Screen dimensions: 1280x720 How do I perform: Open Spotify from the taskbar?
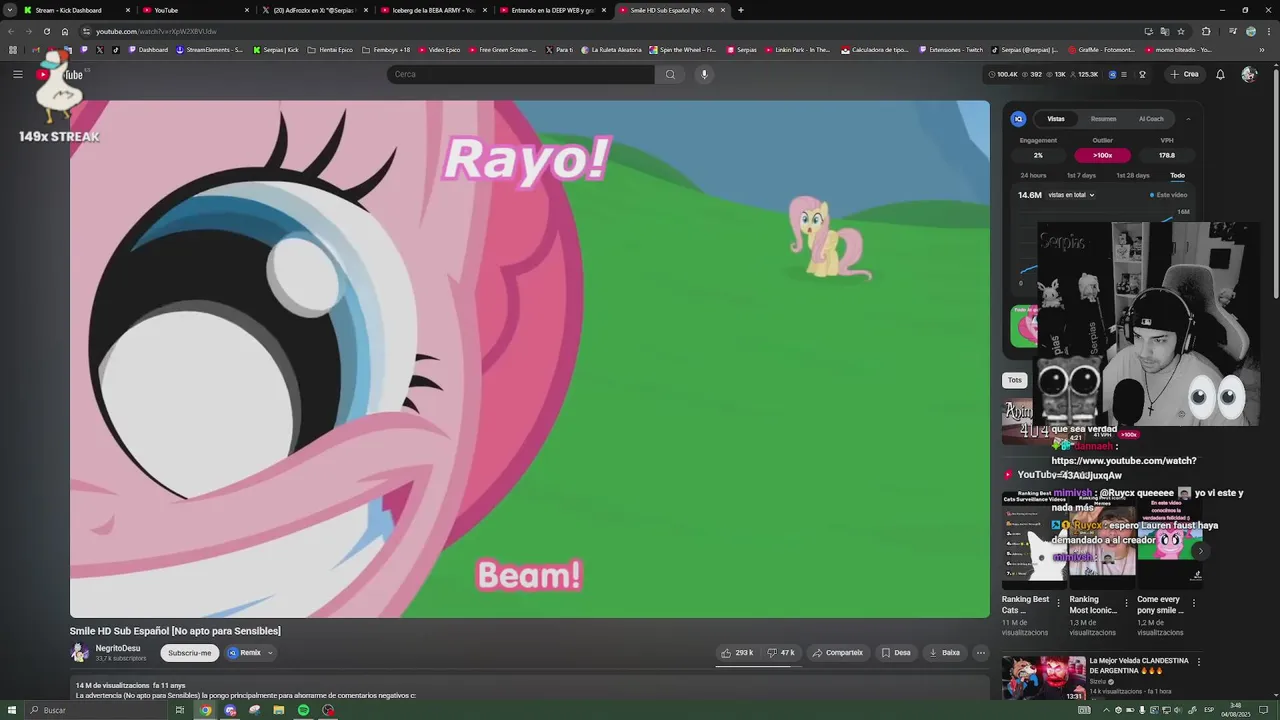click(303, 710)
